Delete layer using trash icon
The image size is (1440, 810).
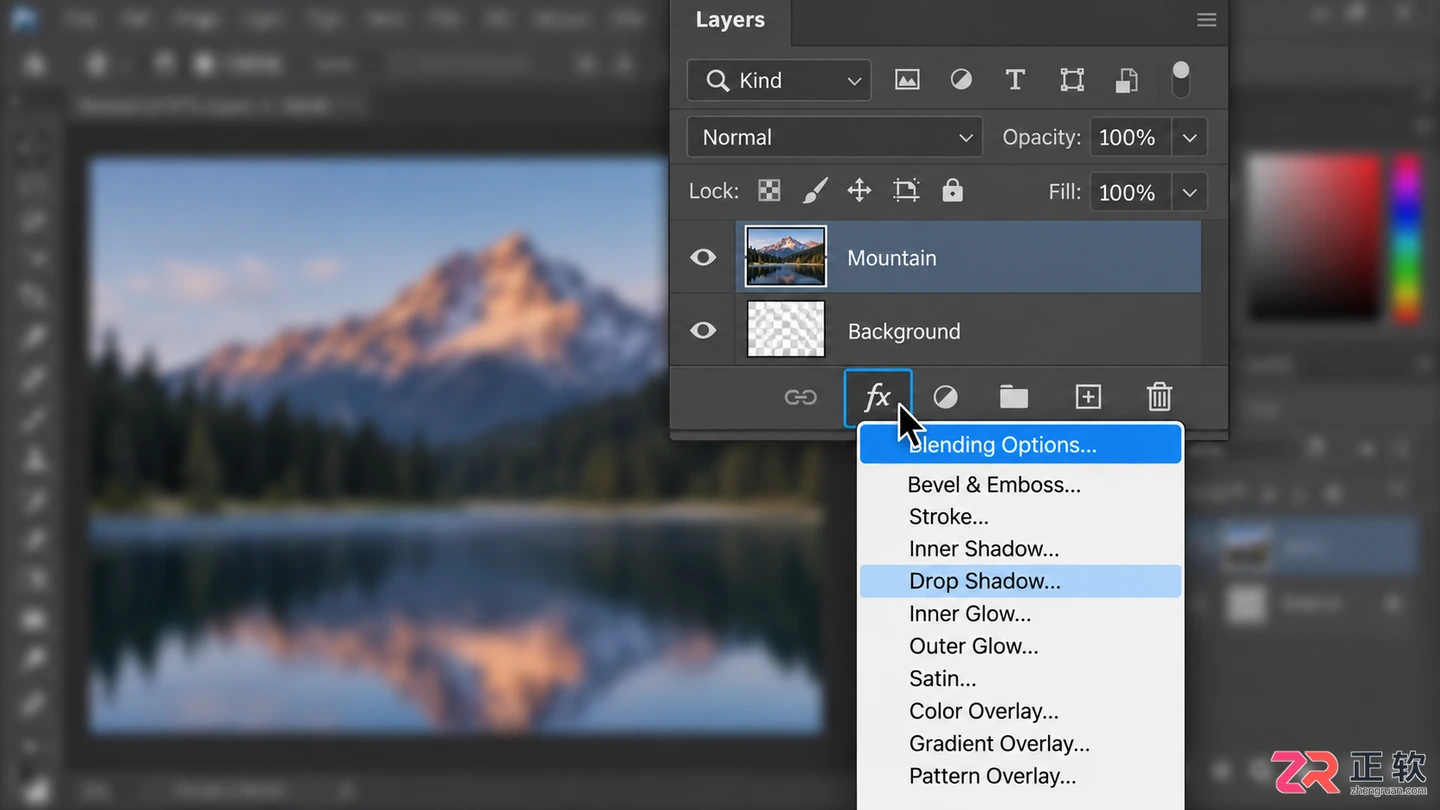point(1159,397)
